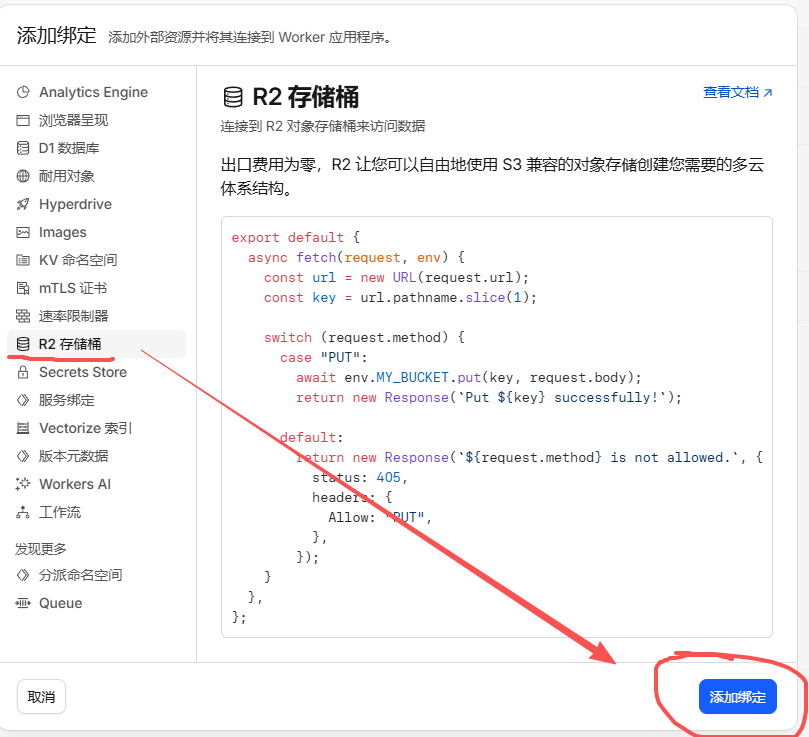
Task: Click the browser rendering icon in sidebar
Action: 23,120
